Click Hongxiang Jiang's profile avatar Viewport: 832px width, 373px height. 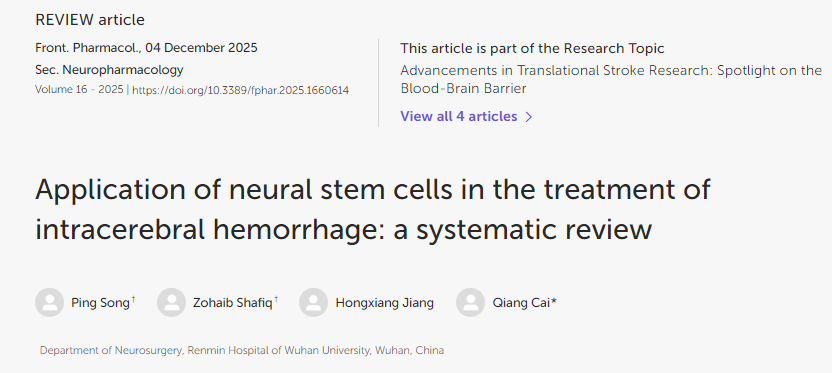click(314, 302)
